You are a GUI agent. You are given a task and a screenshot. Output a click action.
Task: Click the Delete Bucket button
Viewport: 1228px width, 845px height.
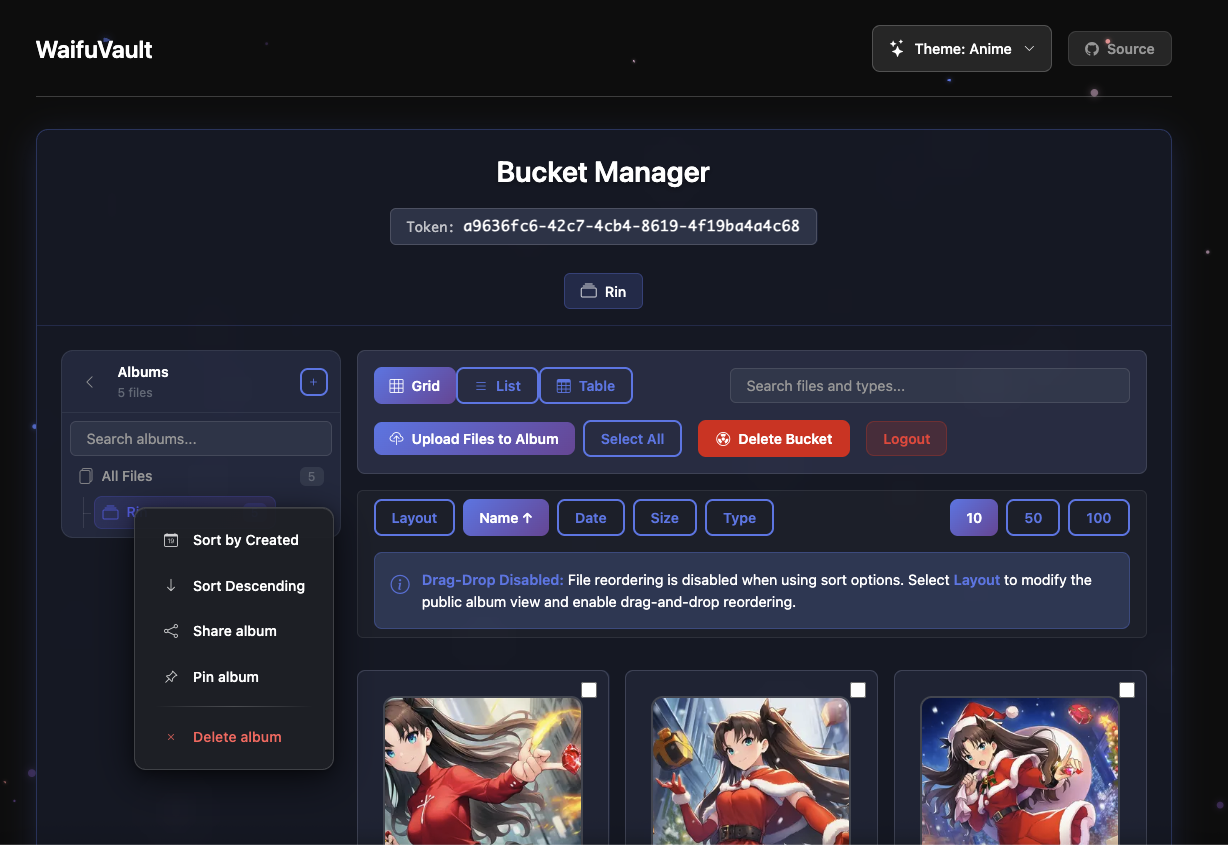point(774,439)
